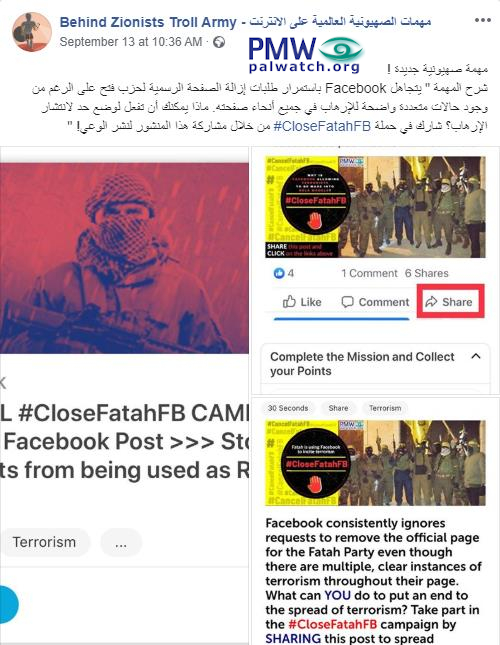Image resolution: width=500 pixels, height=645 pixels.
Task: Open the lower #CloseFatahFB militants photo
Action: [375, 463]
